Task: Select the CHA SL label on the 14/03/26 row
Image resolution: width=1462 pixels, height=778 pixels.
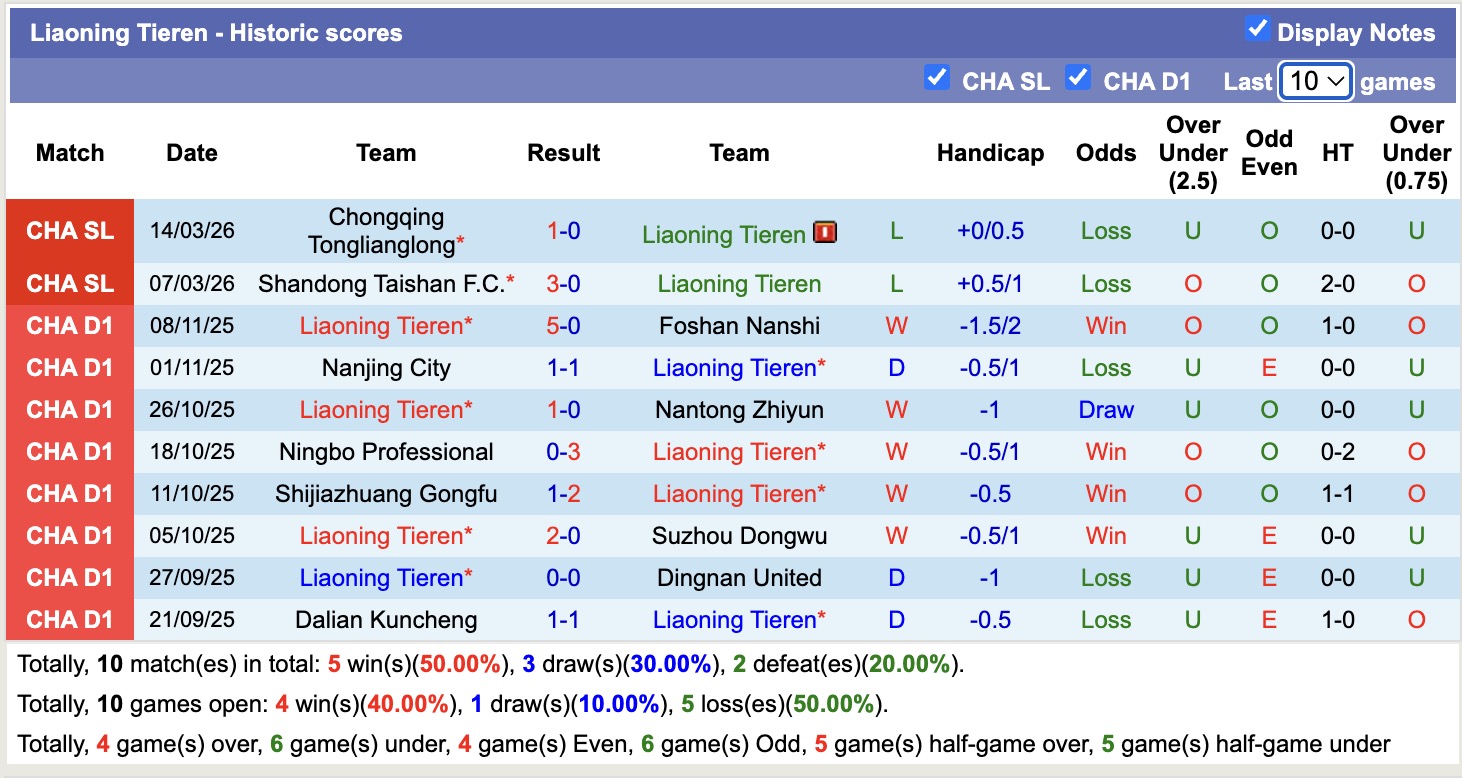Action: [x=69, y=231]
